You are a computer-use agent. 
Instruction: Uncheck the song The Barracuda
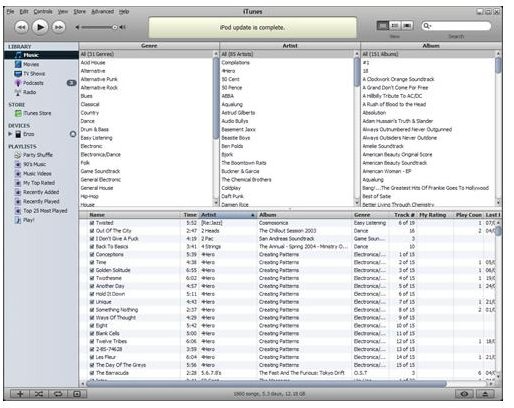pos(92,373)
